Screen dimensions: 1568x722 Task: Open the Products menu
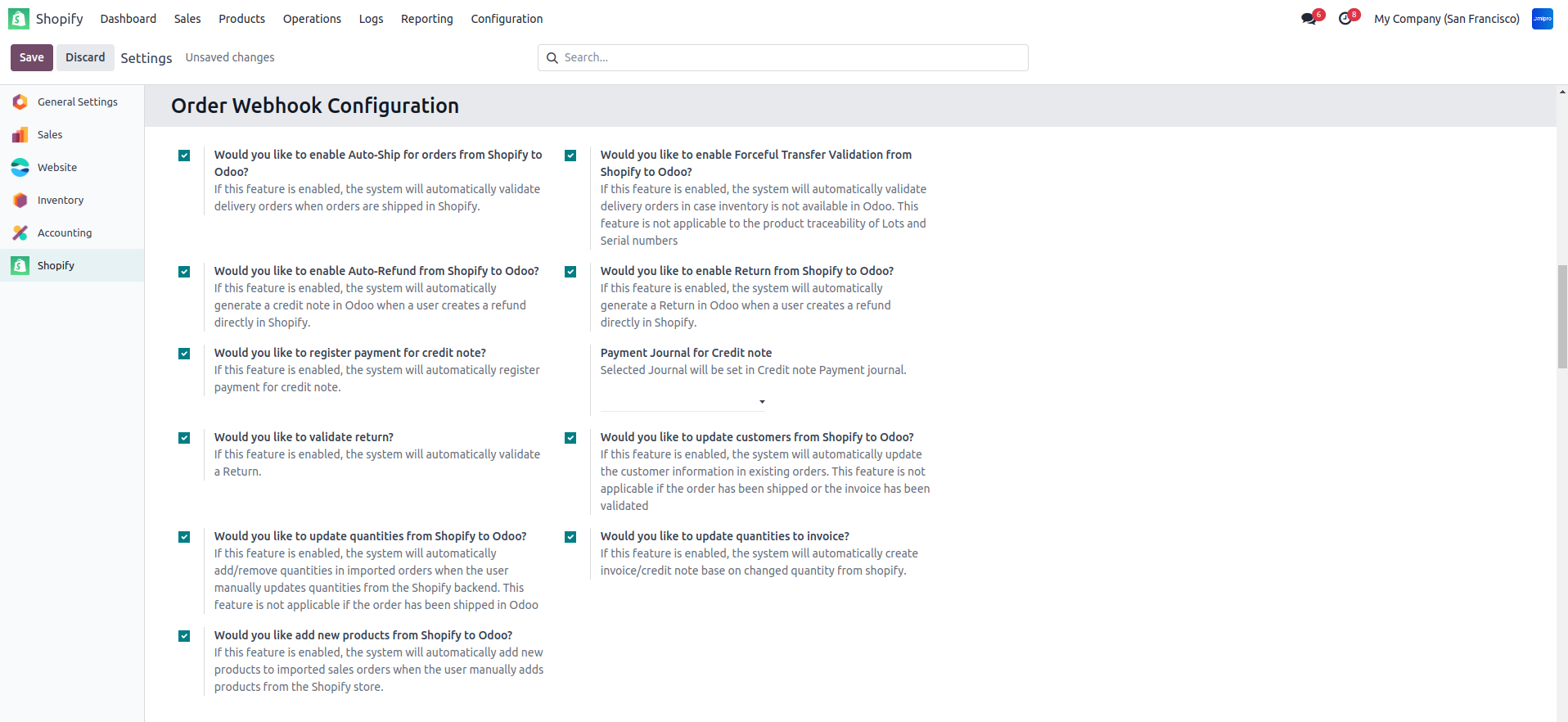pos(241,19)
